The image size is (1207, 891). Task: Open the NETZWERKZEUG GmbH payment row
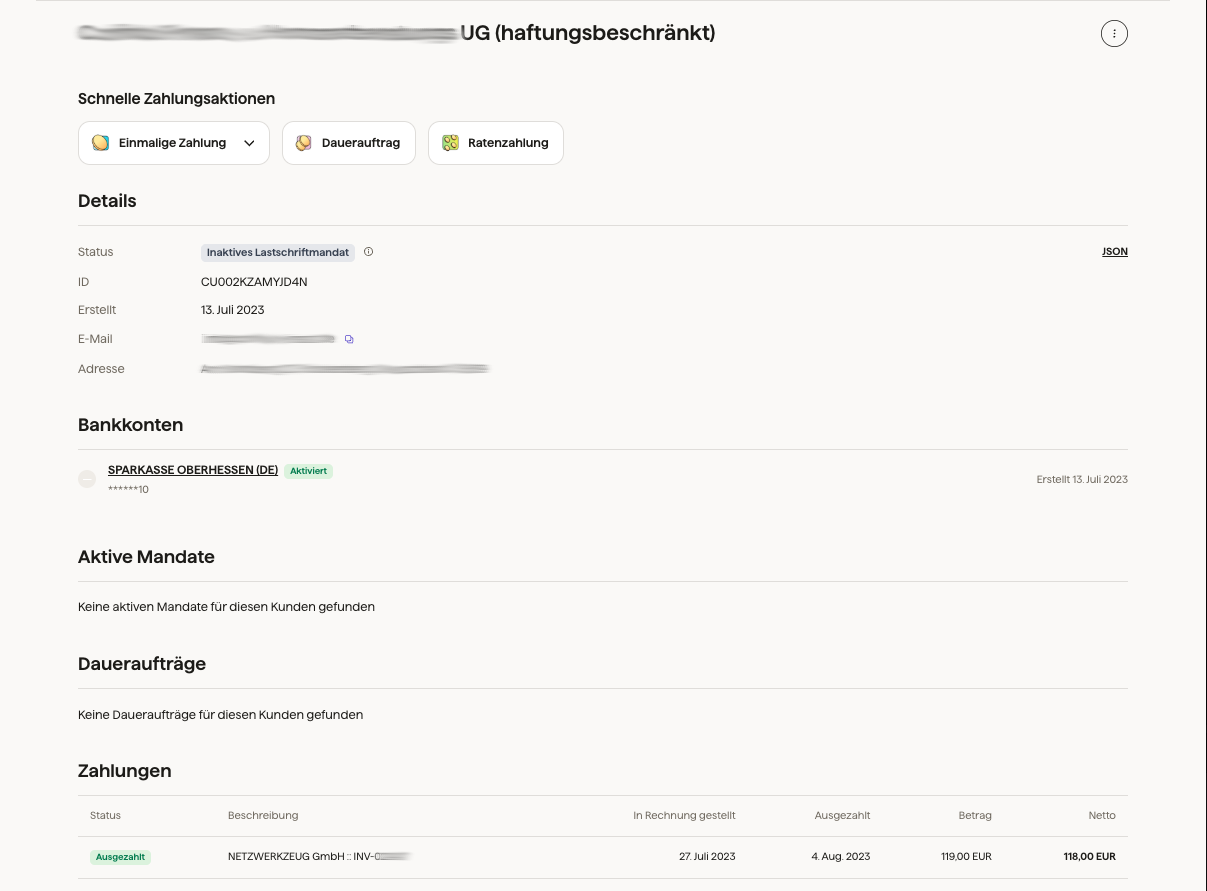[x=603, y=857]
